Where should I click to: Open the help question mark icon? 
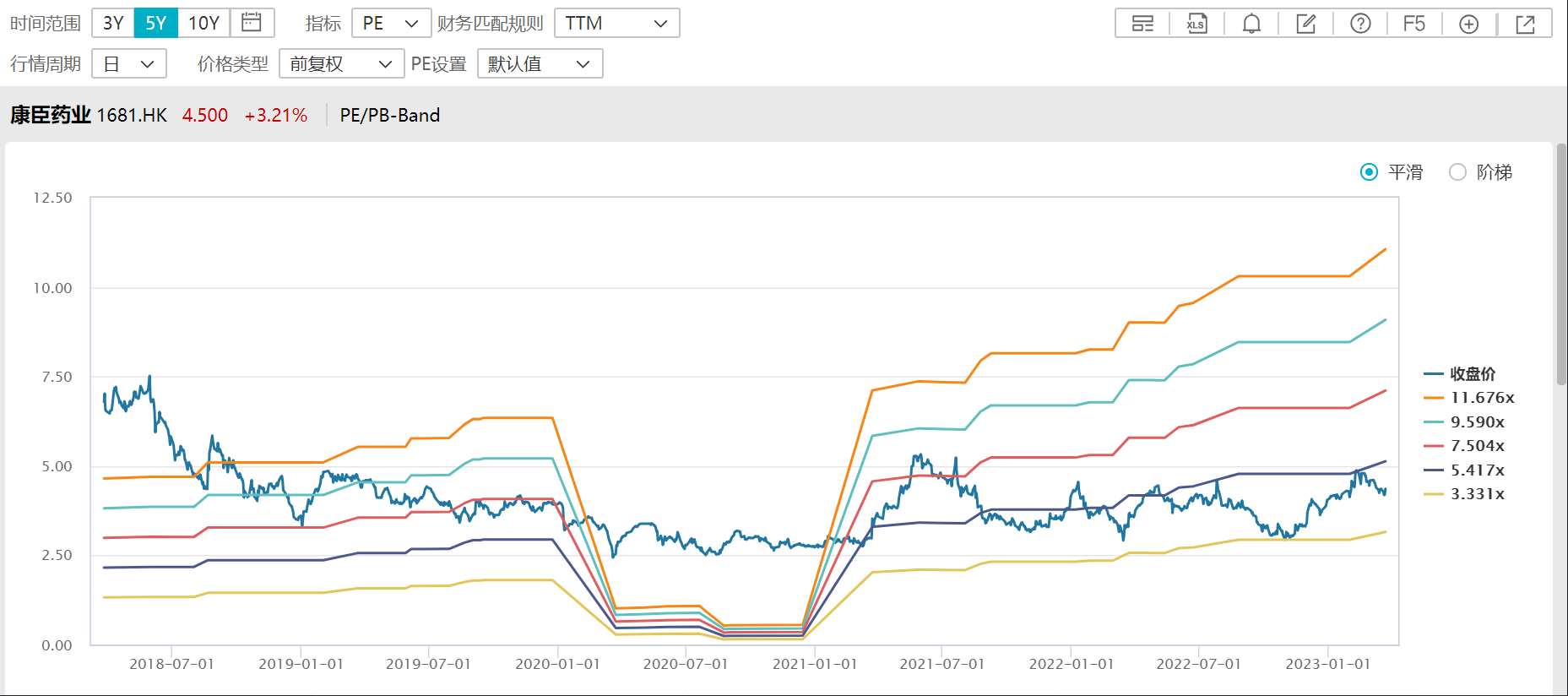(1360, 24)
